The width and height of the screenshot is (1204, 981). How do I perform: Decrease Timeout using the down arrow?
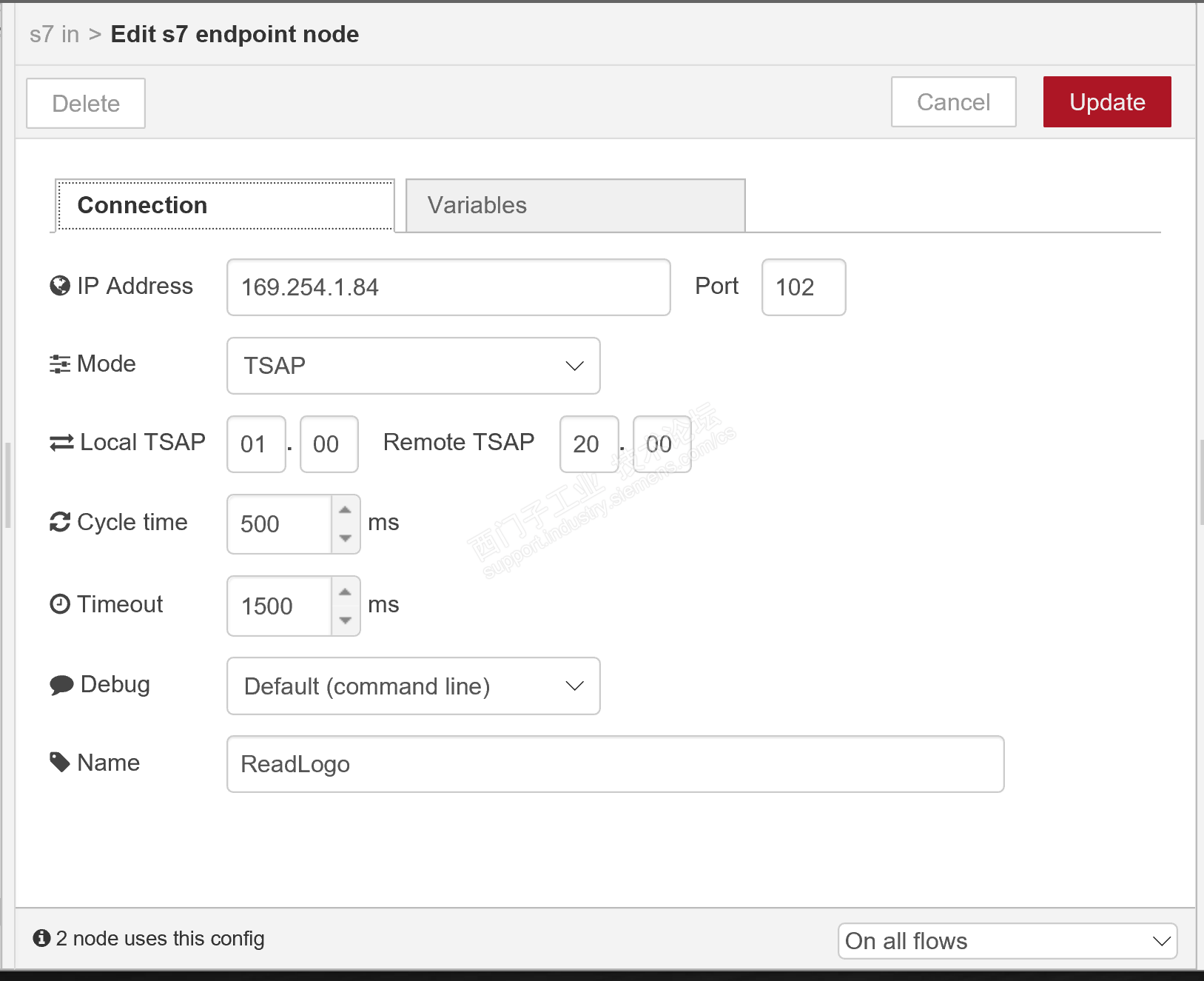(x=346, y=620)
